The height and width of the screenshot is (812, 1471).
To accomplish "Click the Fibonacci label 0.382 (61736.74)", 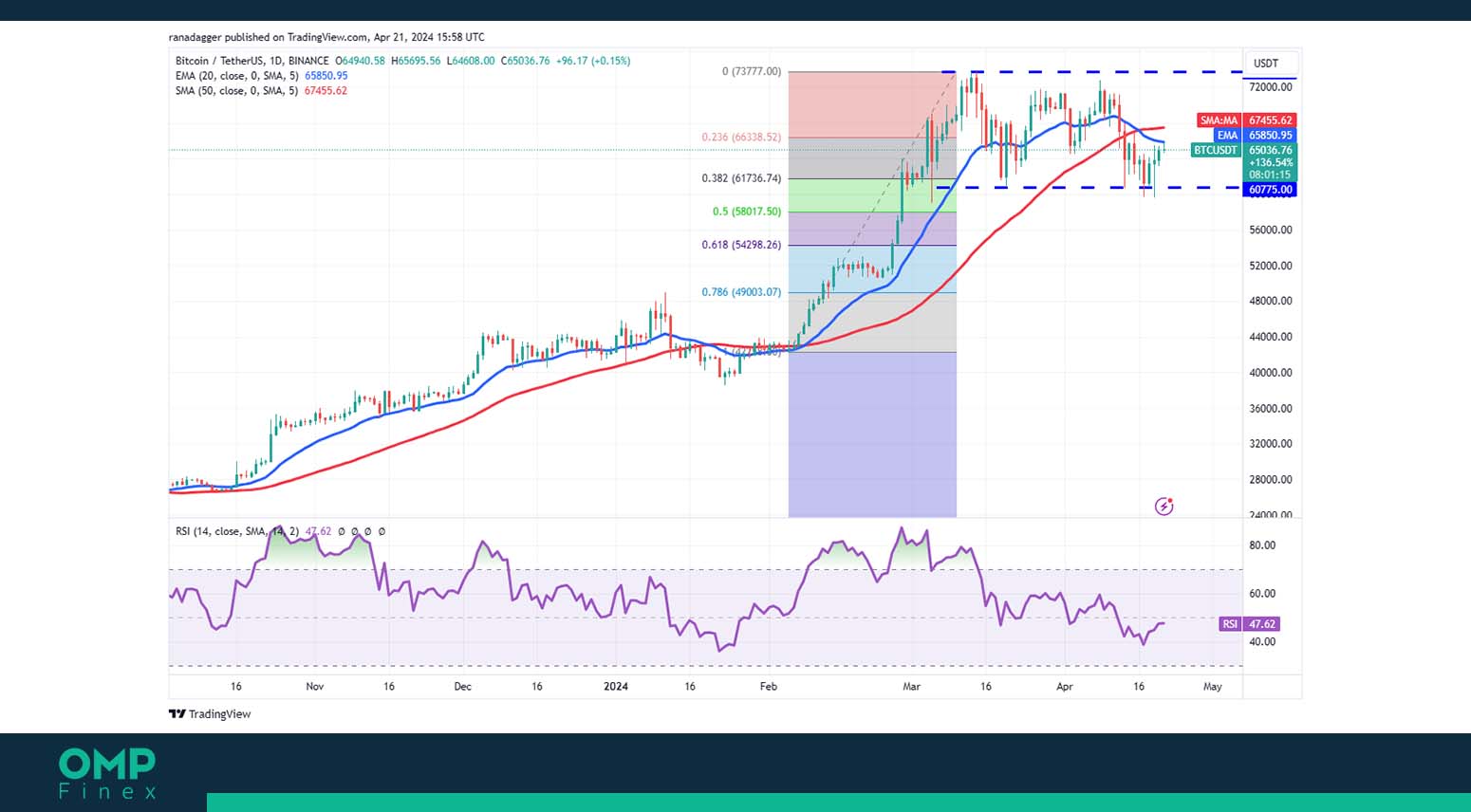I will pos(741,178).
